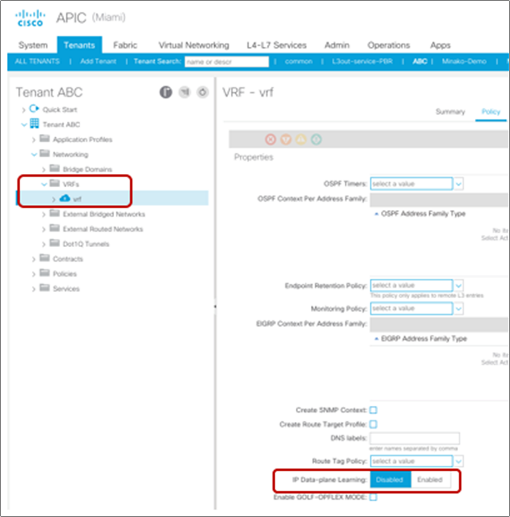Open Monitoring Policy dropdown arrow

[x=459, y=309]
